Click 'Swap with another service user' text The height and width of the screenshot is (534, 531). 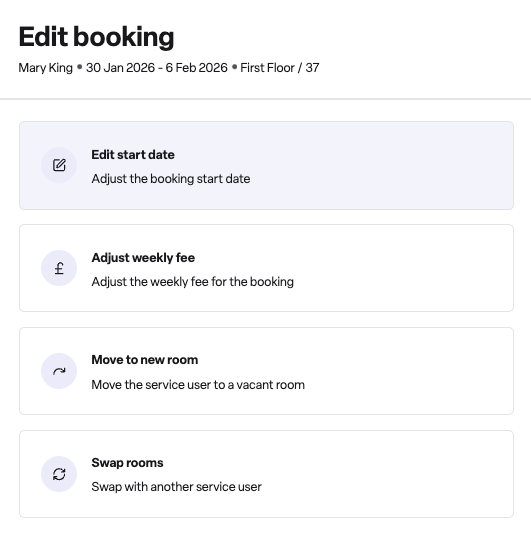coord(176,487)
